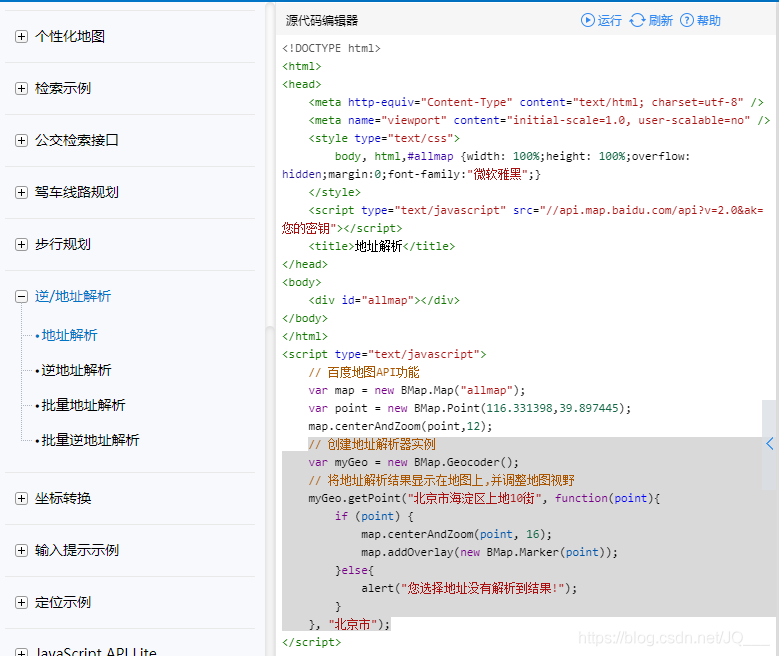
Task: Open the 驾车线路规划 category
Action: point(77,192)
